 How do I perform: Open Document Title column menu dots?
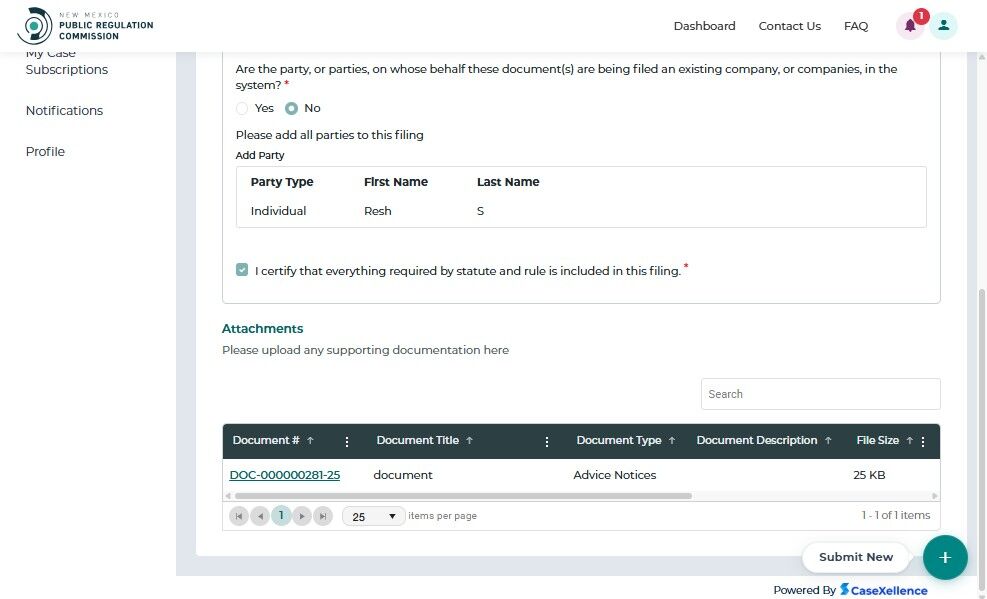tap(547, 442)
